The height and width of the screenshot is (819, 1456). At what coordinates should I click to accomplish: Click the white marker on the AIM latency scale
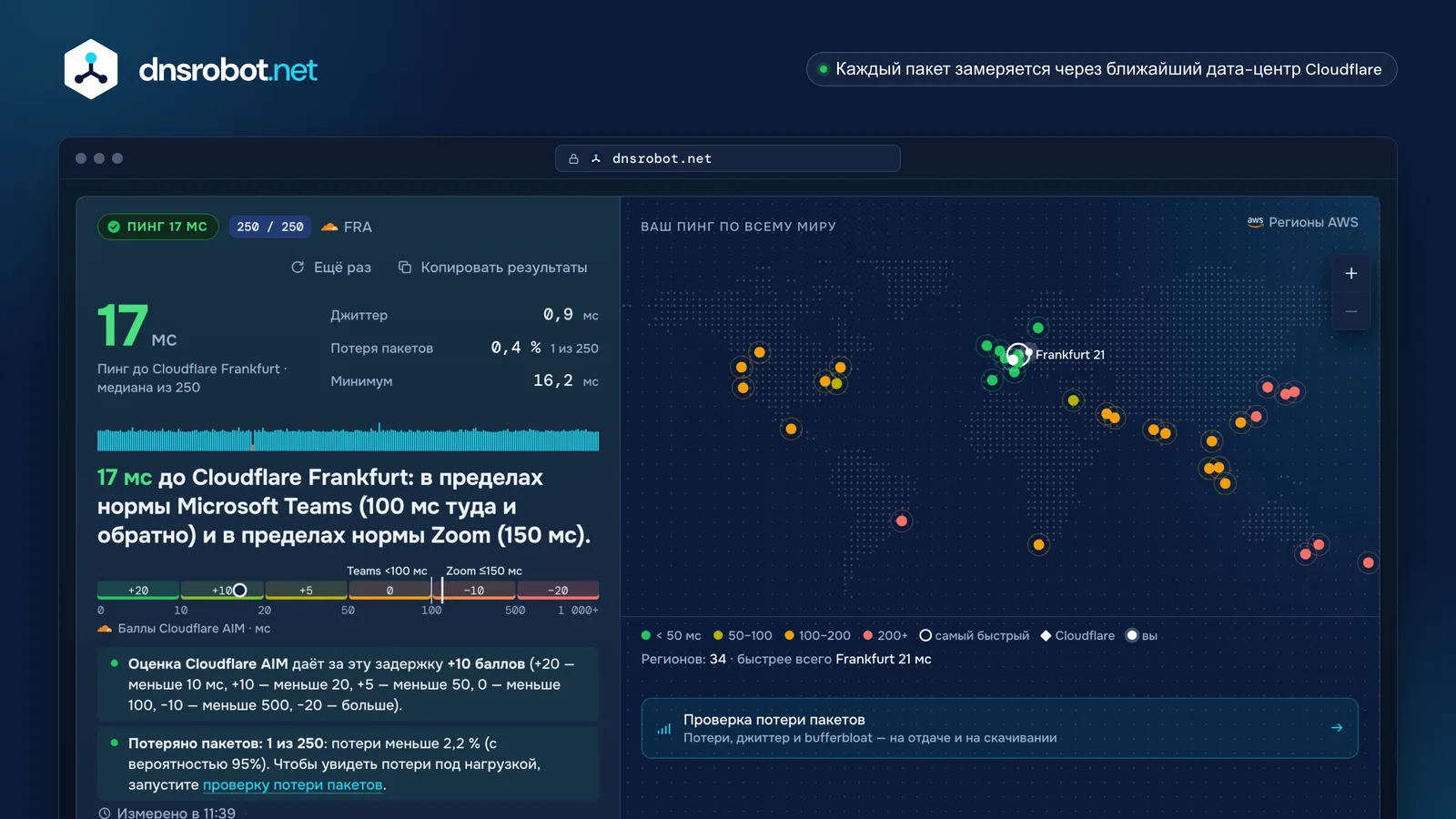tap(239, 591)
